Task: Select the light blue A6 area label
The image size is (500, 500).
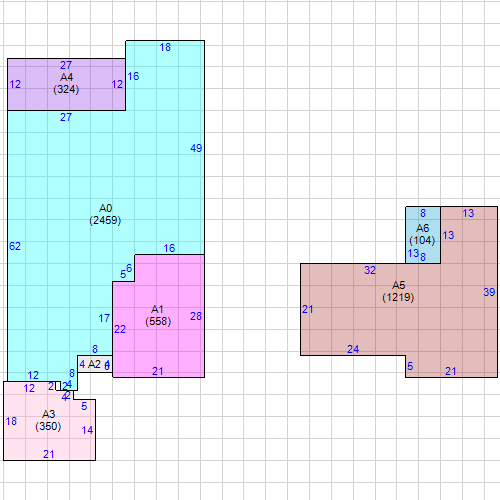Action: point(422,228)
